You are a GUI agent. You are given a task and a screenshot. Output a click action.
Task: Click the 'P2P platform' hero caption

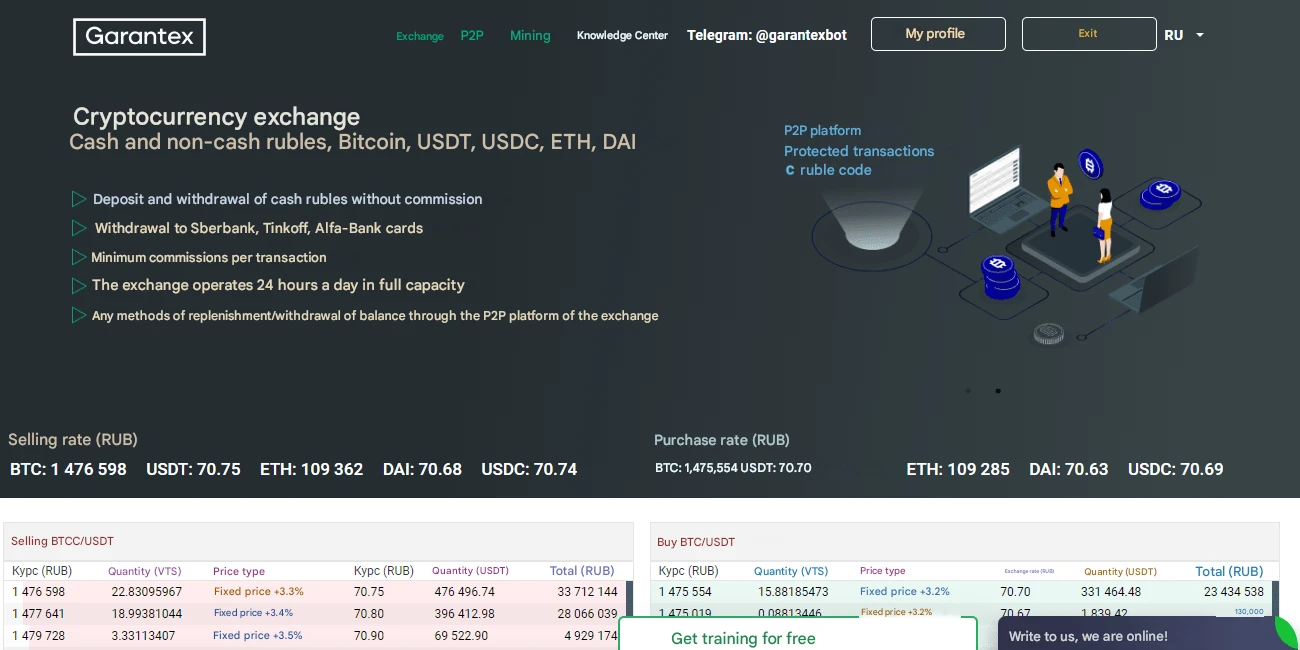point(822,130)
